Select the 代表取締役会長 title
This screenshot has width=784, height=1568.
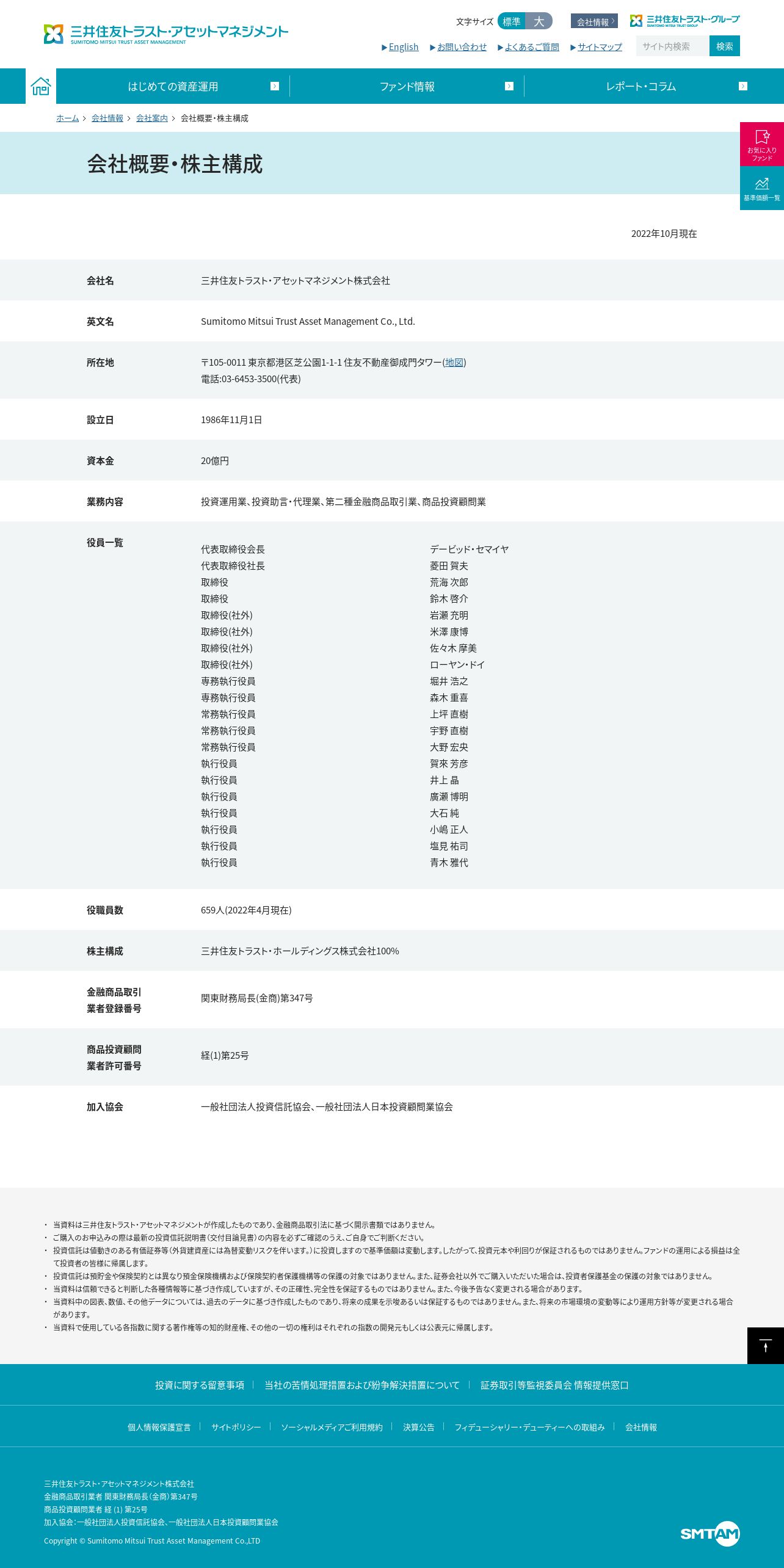233,549
